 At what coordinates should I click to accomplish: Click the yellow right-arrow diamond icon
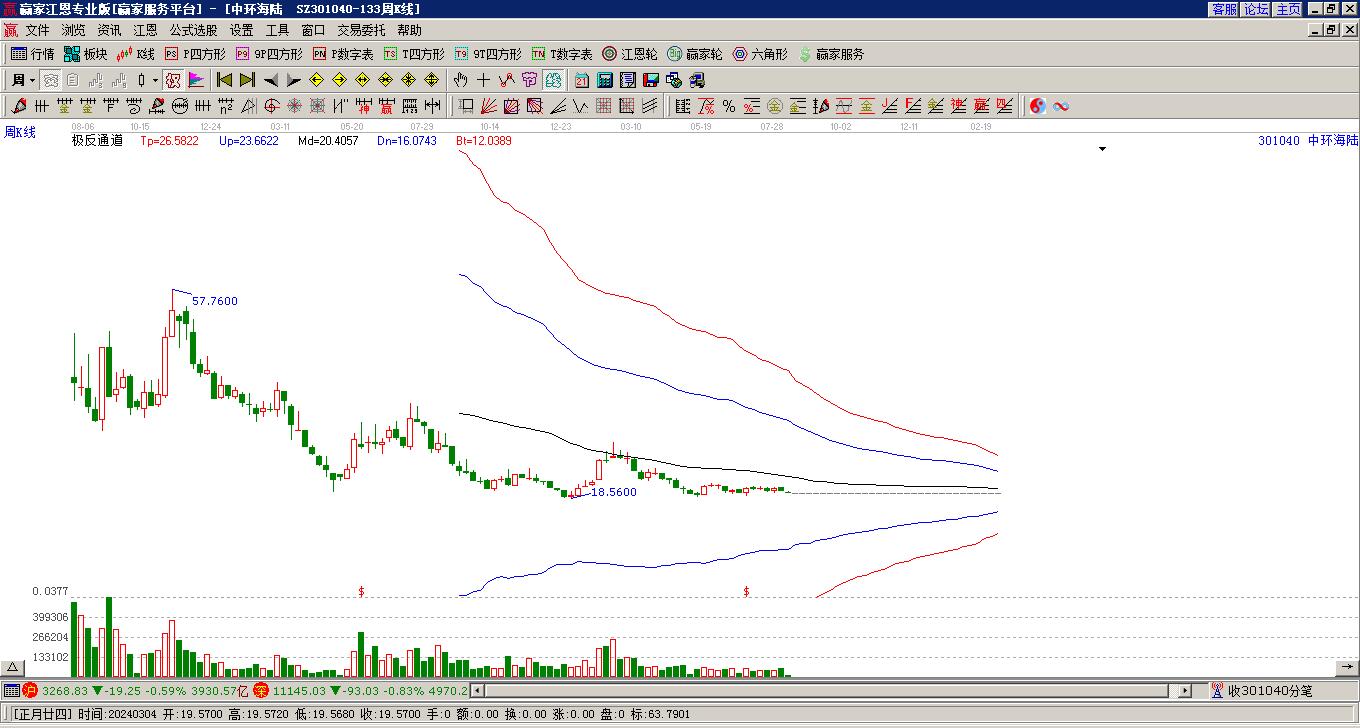click(340, 80)
